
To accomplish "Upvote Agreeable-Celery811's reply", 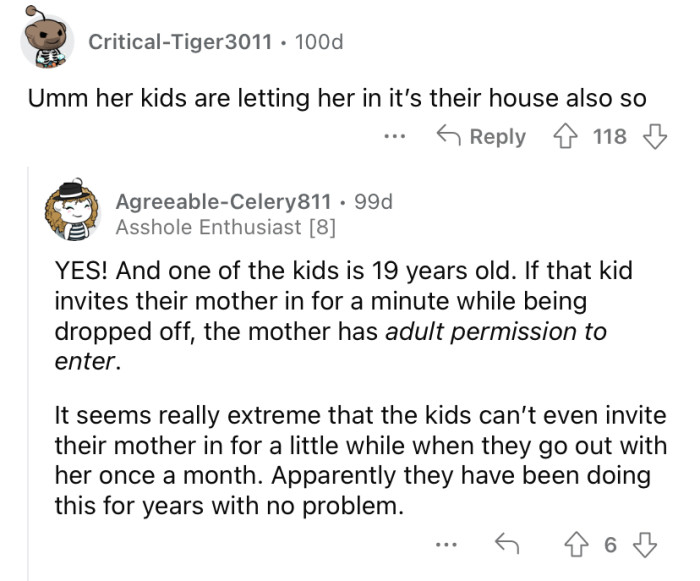I will [580, 544].
